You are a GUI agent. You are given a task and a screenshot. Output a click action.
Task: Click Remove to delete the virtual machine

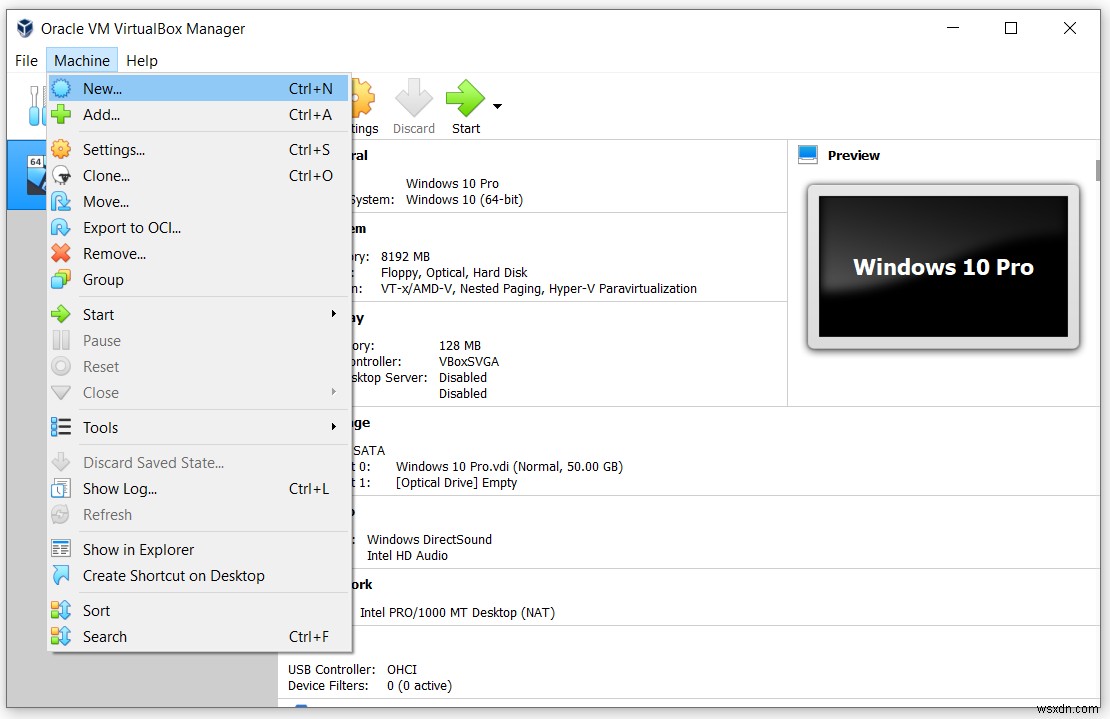tap(113, 253)
